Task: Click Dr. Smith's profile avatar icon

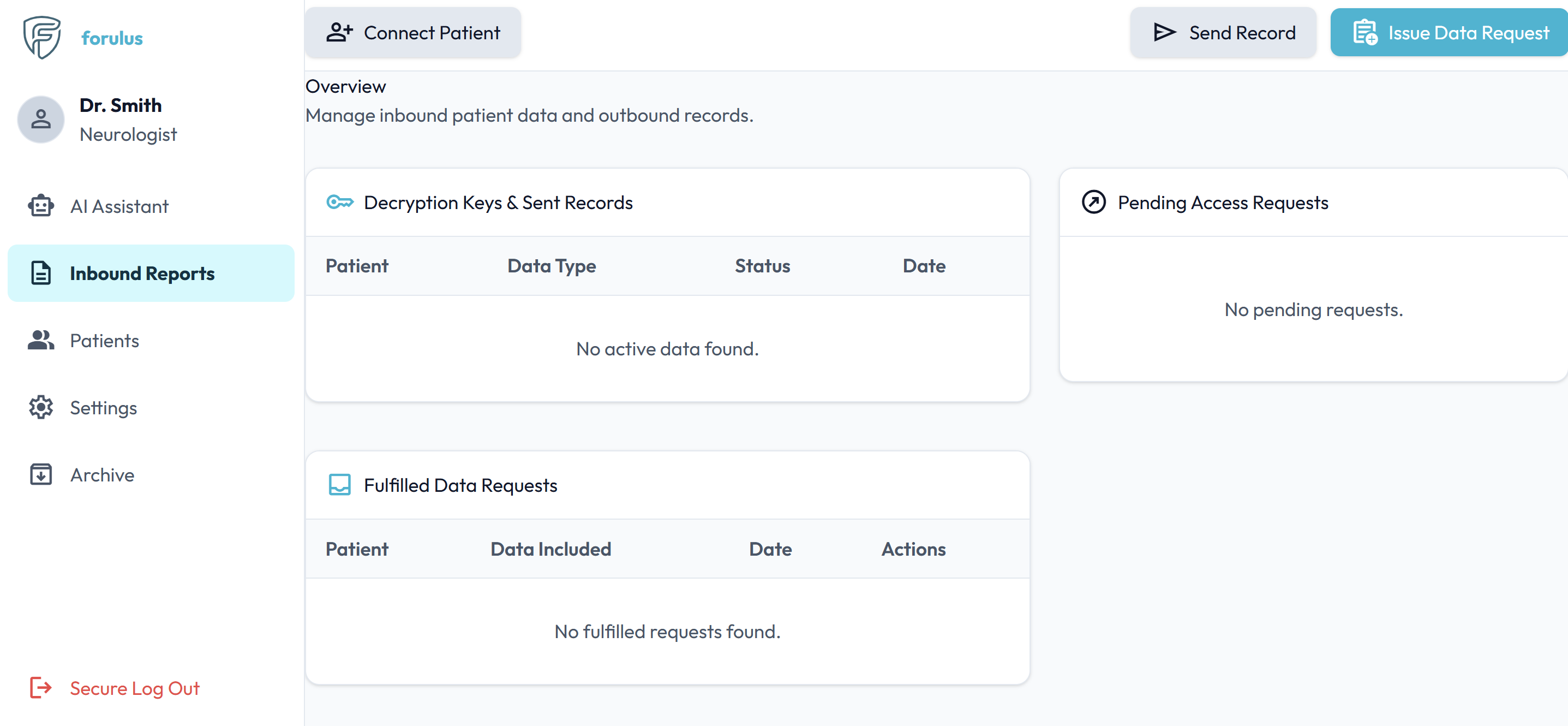Action: pos(41,119)
